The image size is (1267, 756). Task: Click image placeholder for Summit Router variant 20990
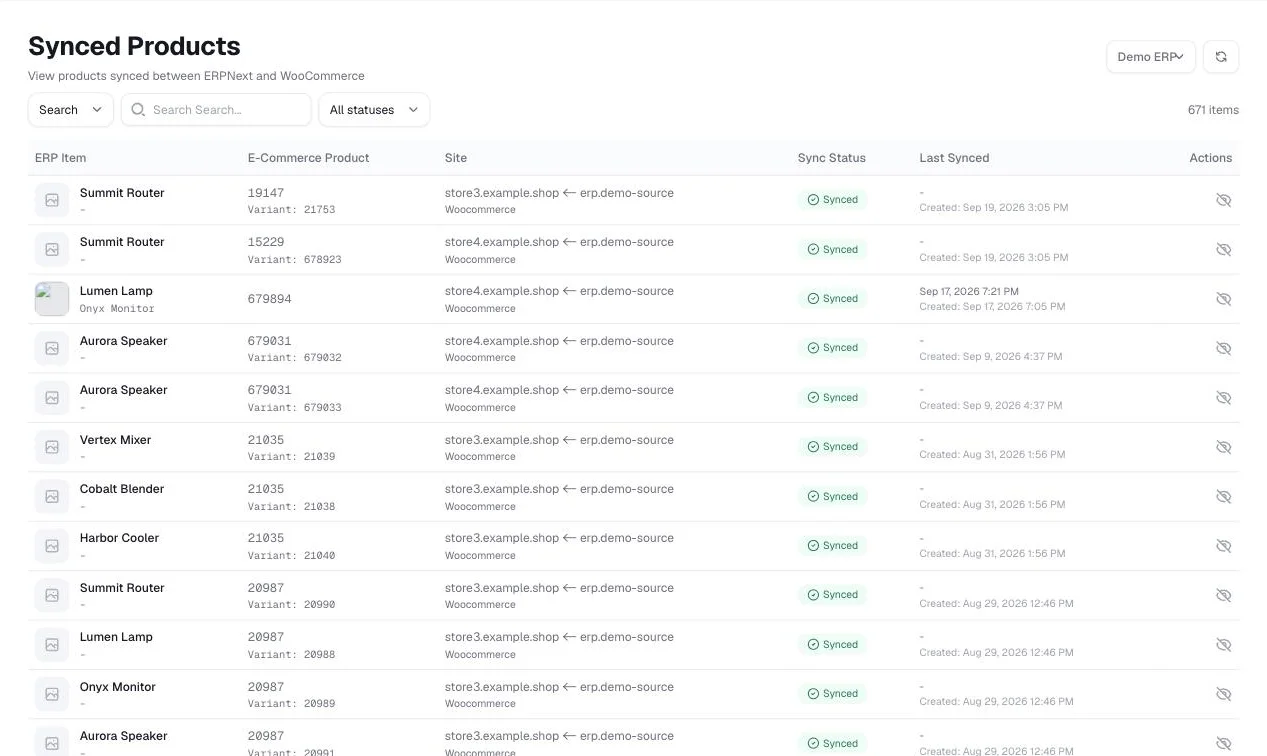(x=52, y=595)
